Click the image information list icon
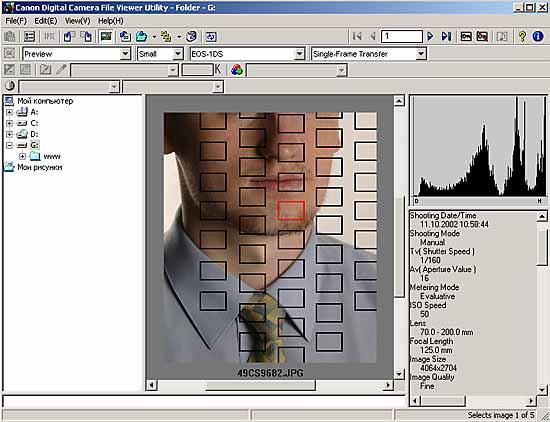 click(x=29, y=36)
